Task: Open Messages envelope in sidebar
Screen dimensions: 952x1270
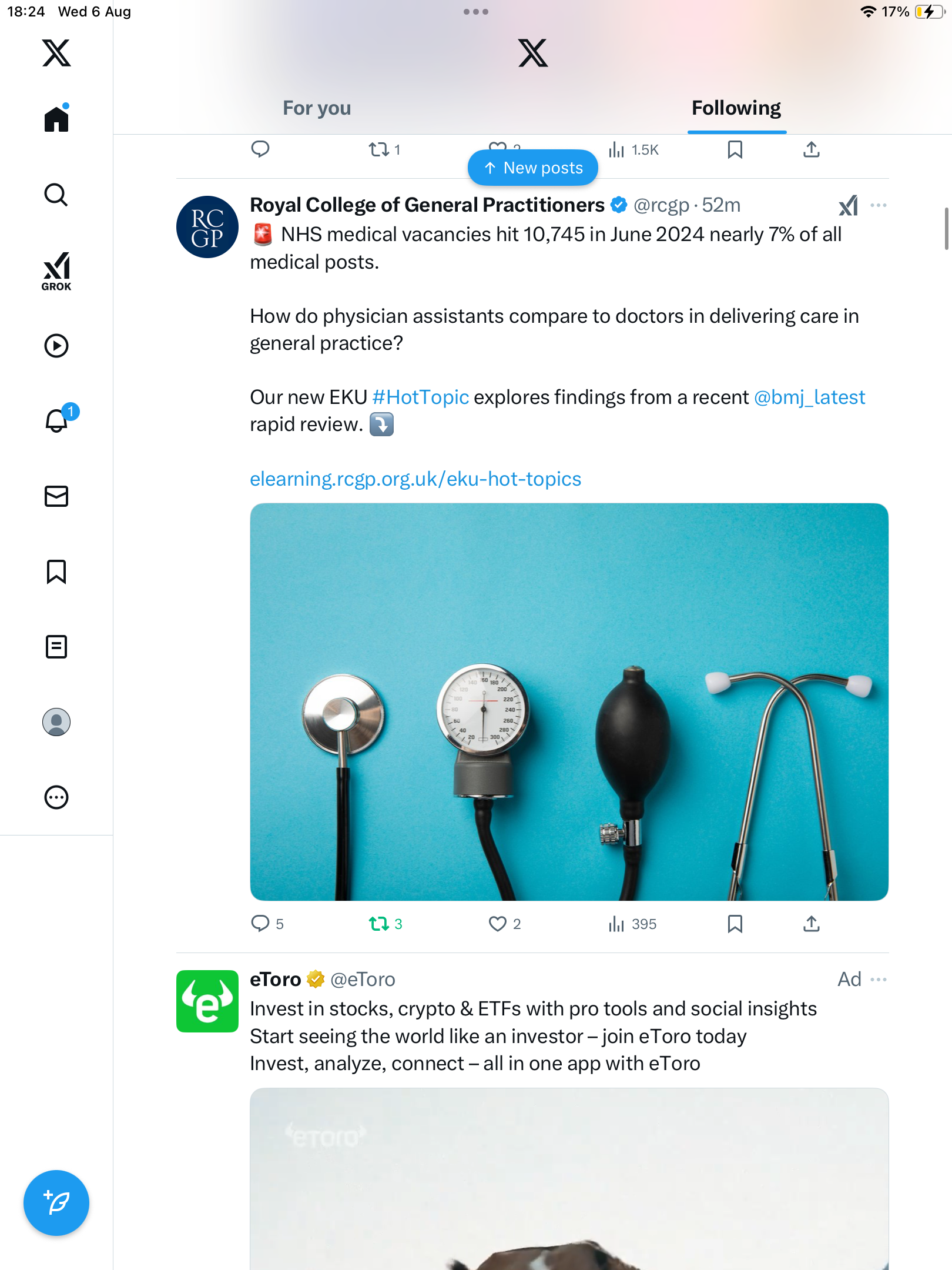Action: point(56,496)
